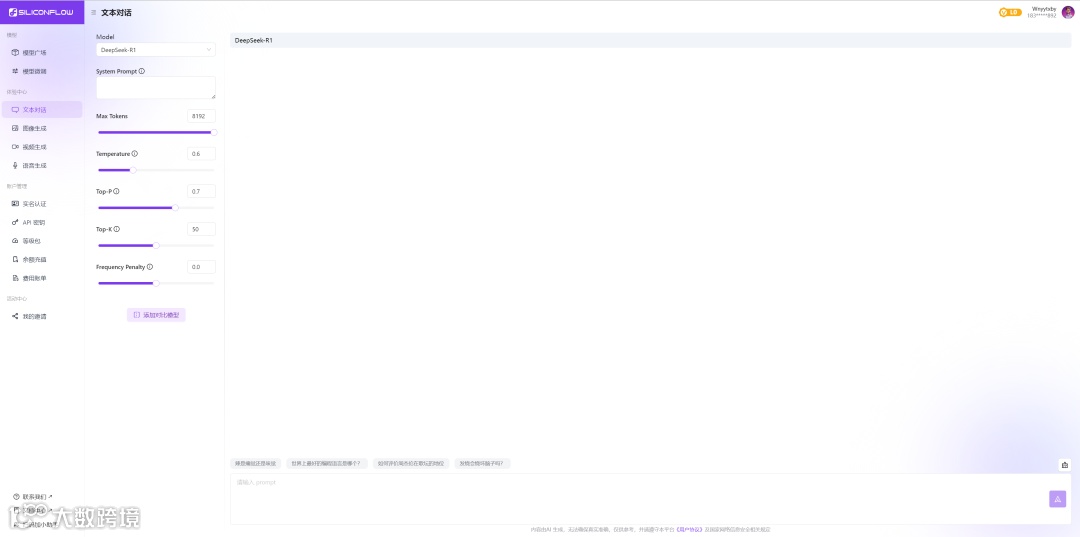The height and width of the screenshot is (537, 1080).
Task: Click the clear conversation icon above input
Action: [1065, 465]
